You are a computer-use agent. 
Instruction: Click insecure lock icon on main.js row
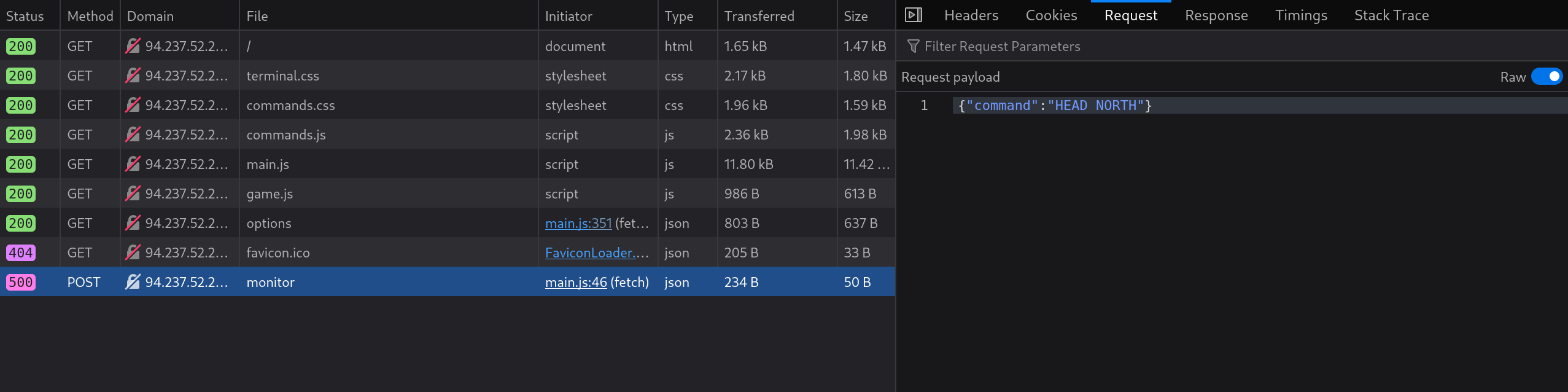(x=133, y=164)
